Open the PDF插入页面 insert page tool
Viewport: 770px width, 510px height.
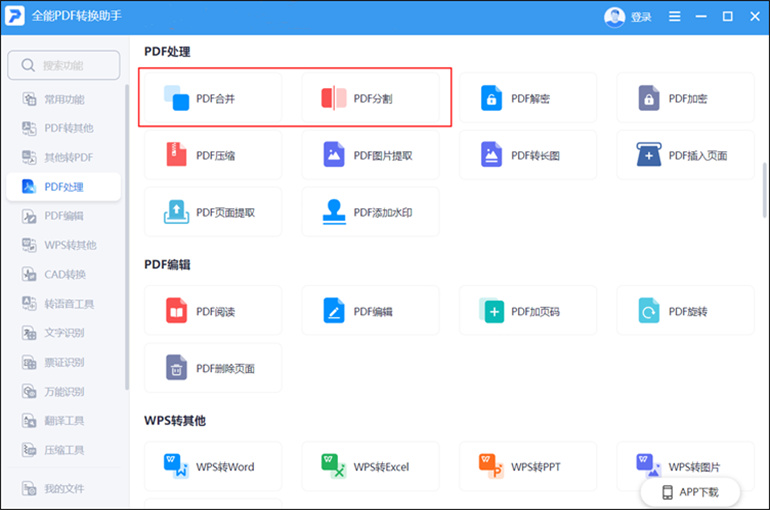[x=686, y=155]
